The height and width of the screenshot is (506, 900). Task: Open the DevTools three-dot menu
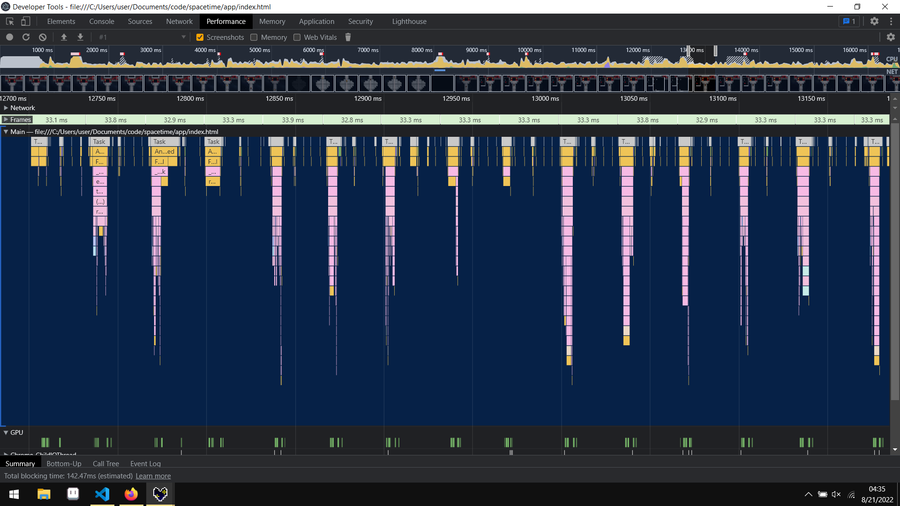(891, 21)
